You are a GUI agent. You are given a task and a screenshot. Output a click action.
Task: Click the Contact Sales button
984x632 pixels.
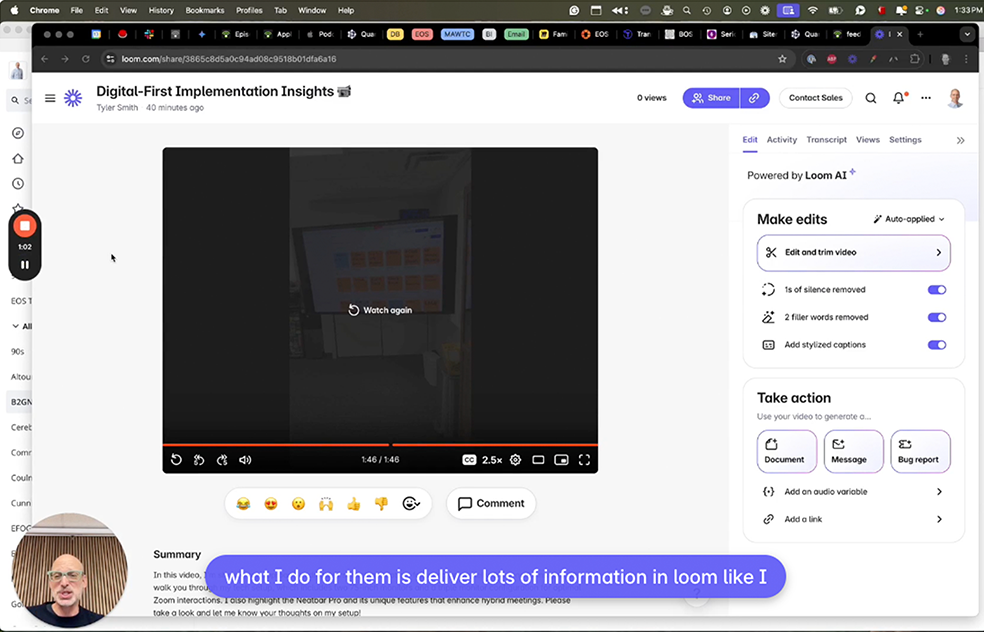point(815,98)
